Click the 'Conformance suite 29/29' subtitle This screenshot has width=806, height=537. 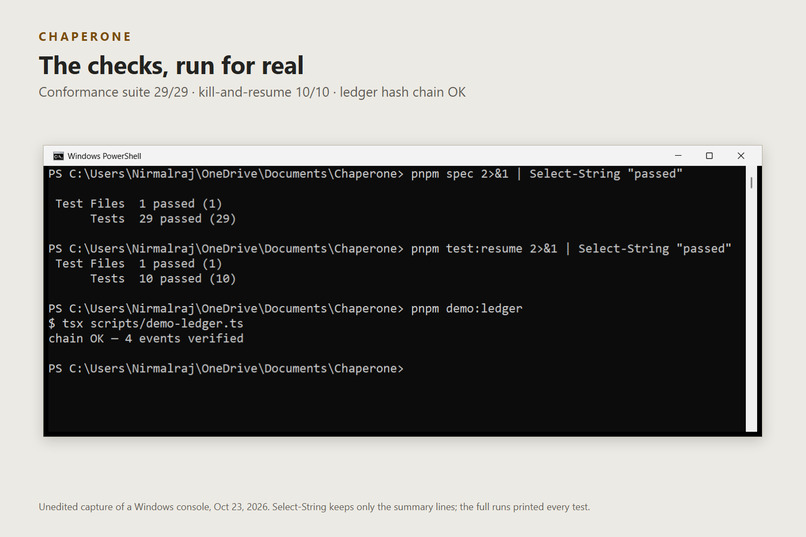point(252,92)
